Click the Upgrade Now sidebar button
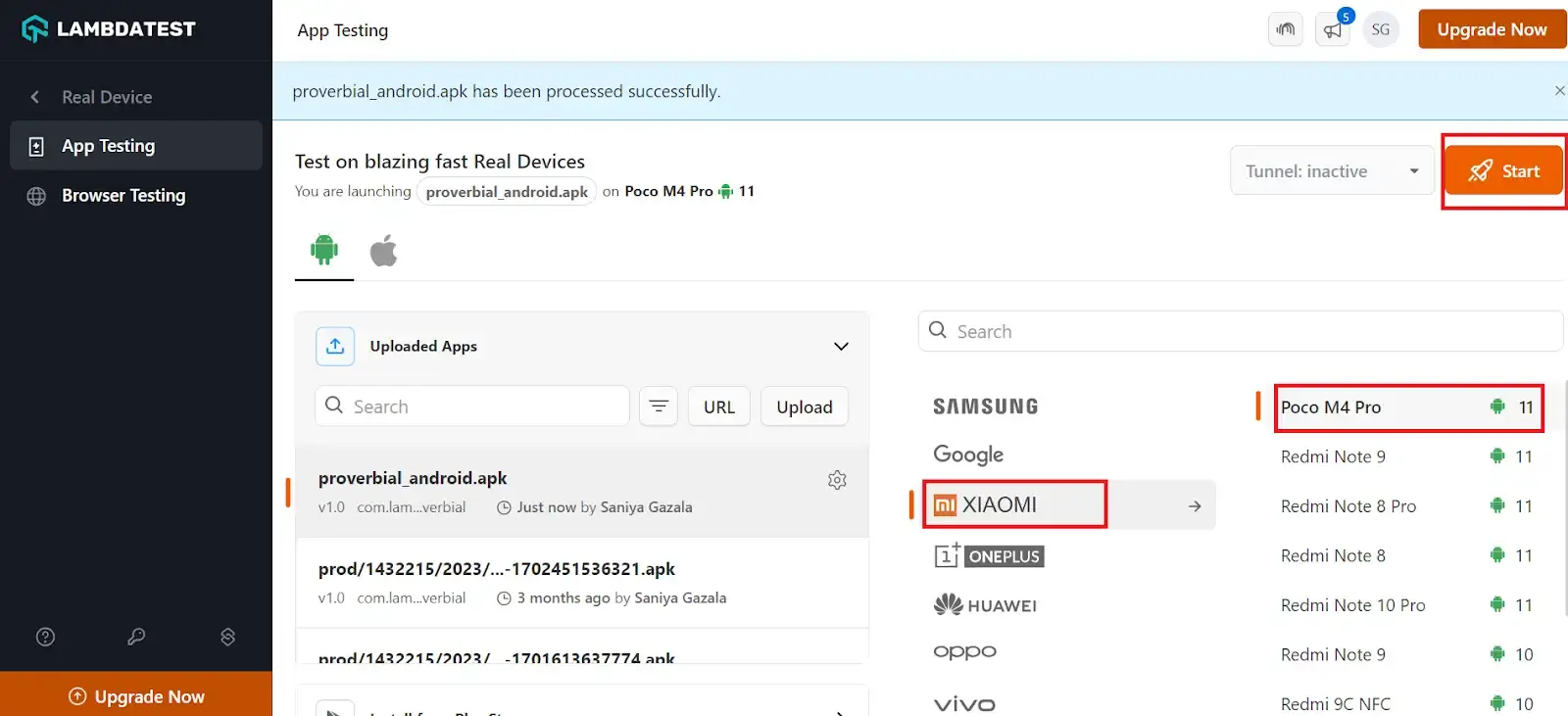1568x716 pixels. coord(136,696)
